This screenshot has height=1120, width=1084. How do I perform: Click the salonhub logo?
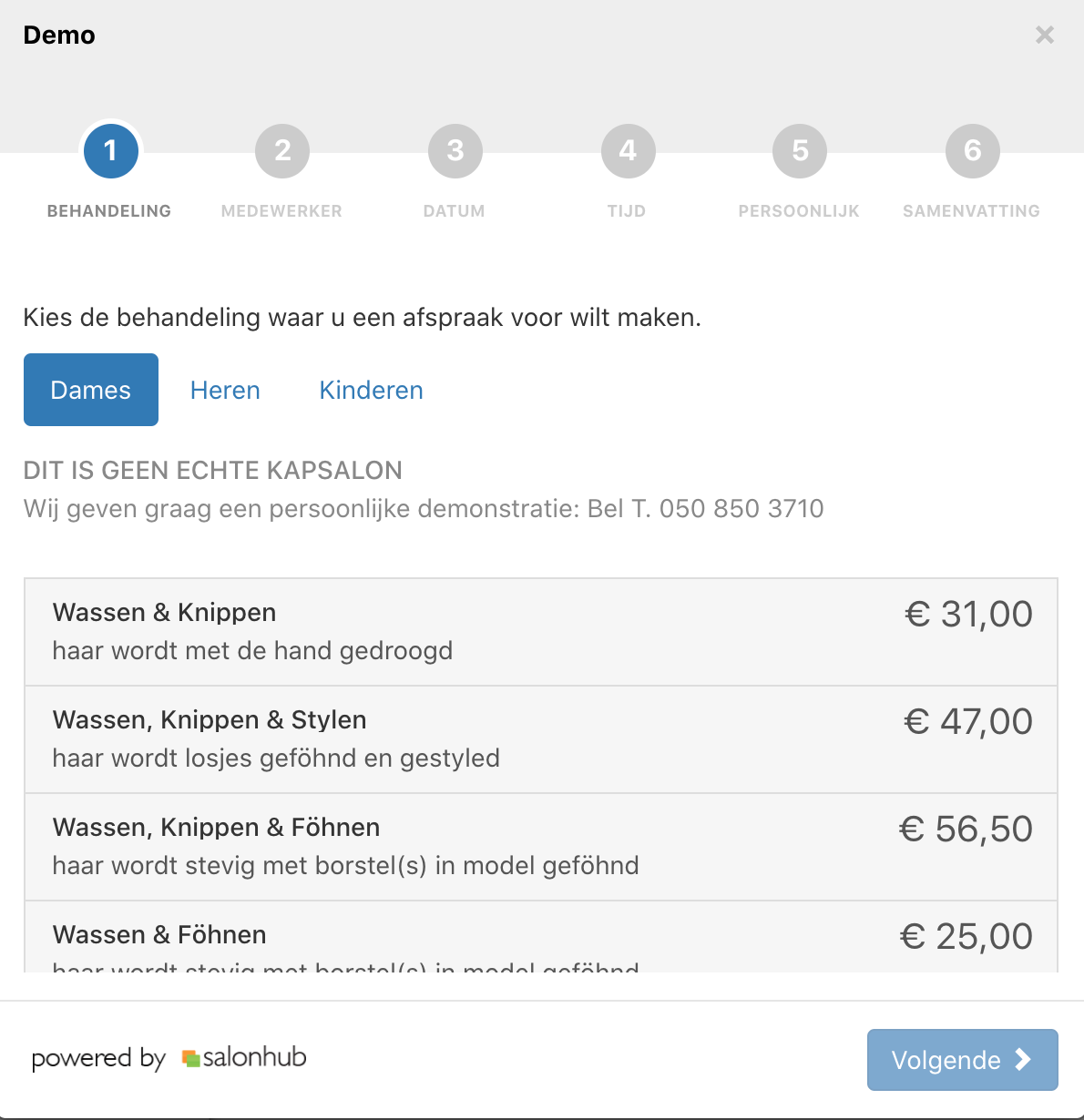[244, 1058]
